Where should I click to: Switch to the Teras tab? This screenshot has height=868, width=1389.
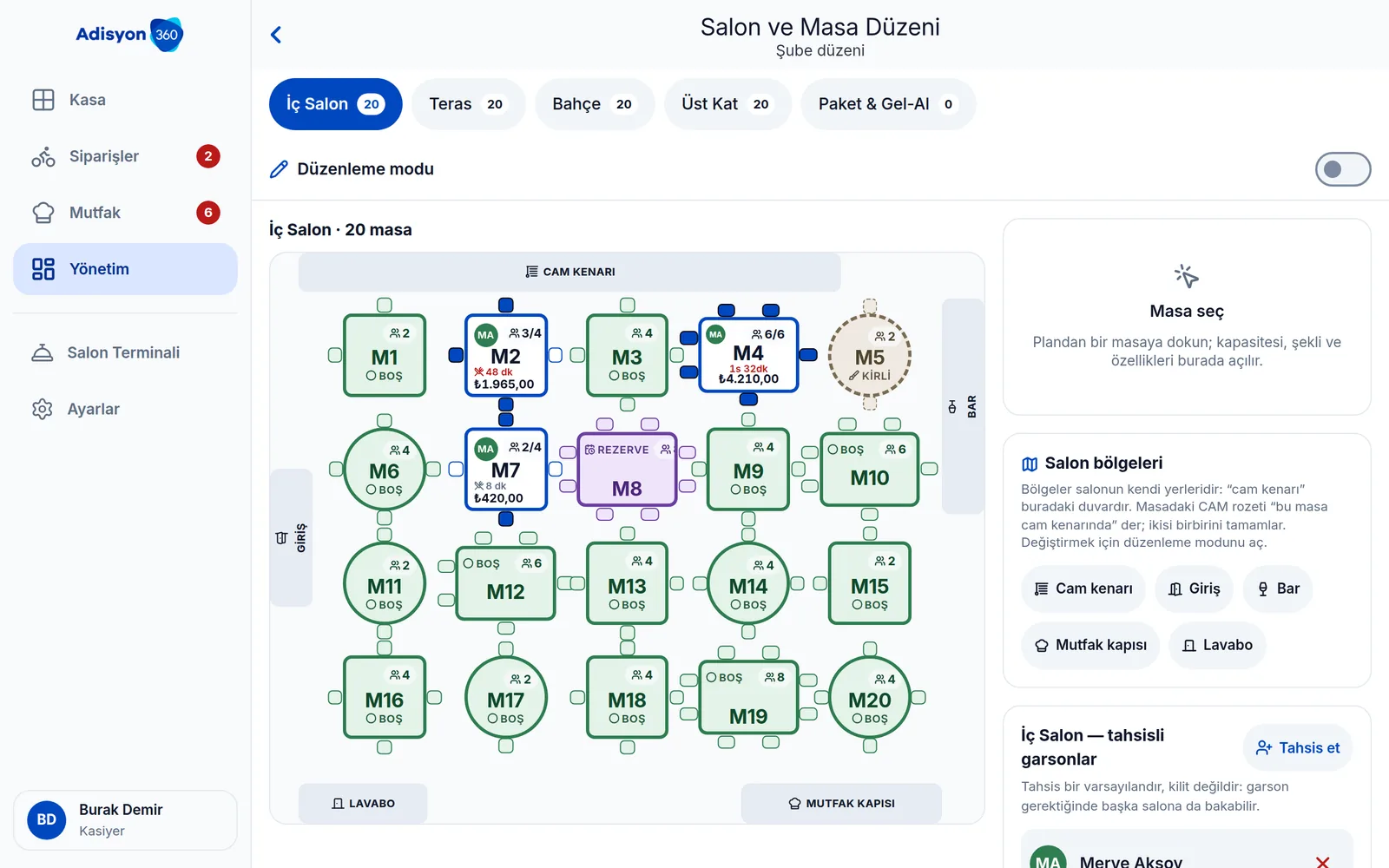pyautogui.click(x=468, y=104)
